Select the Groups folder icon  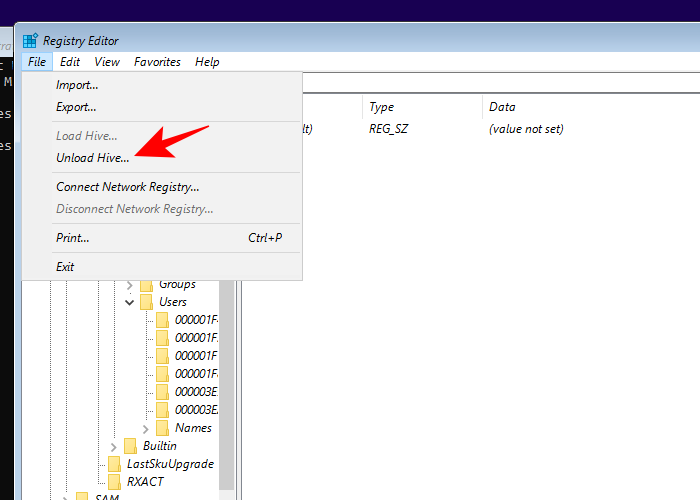(147, 285)
